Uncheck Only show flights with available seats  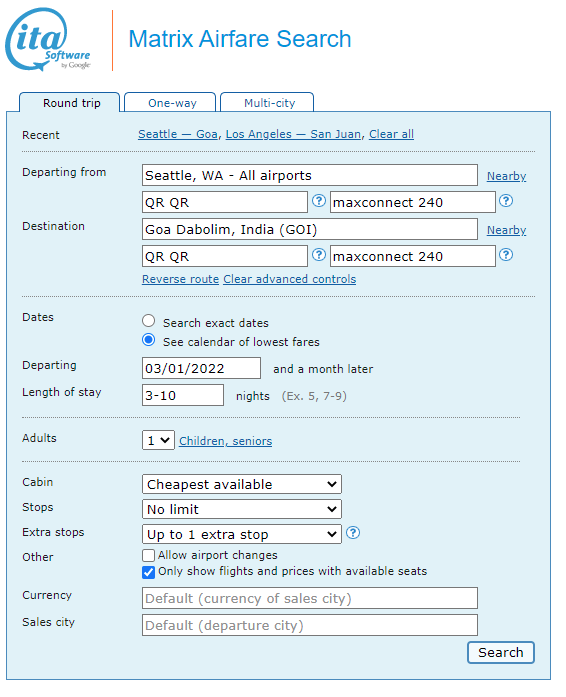[149, 572]
